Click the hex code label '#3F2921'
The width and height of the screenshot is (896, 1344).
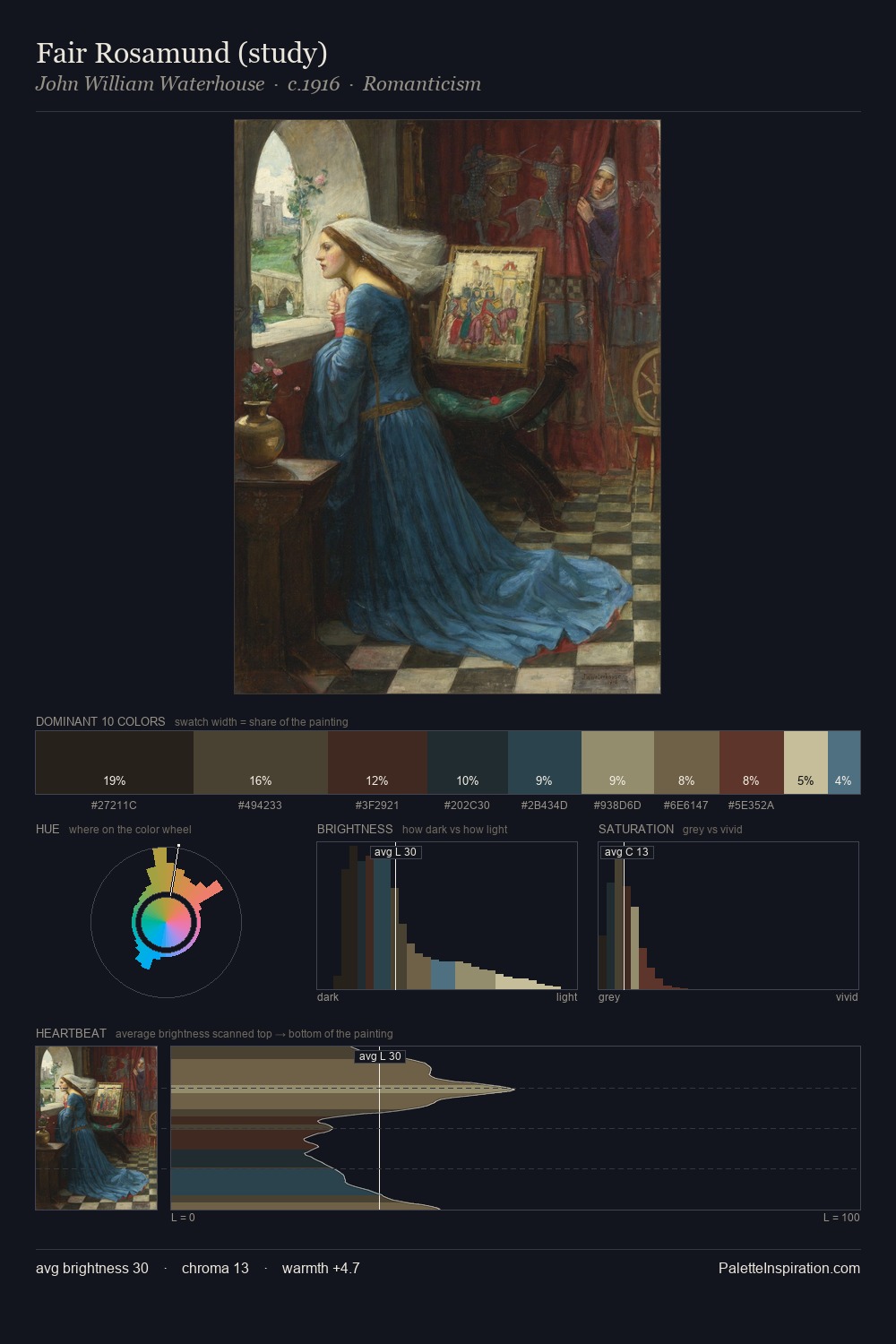click(x=377, y=805)
